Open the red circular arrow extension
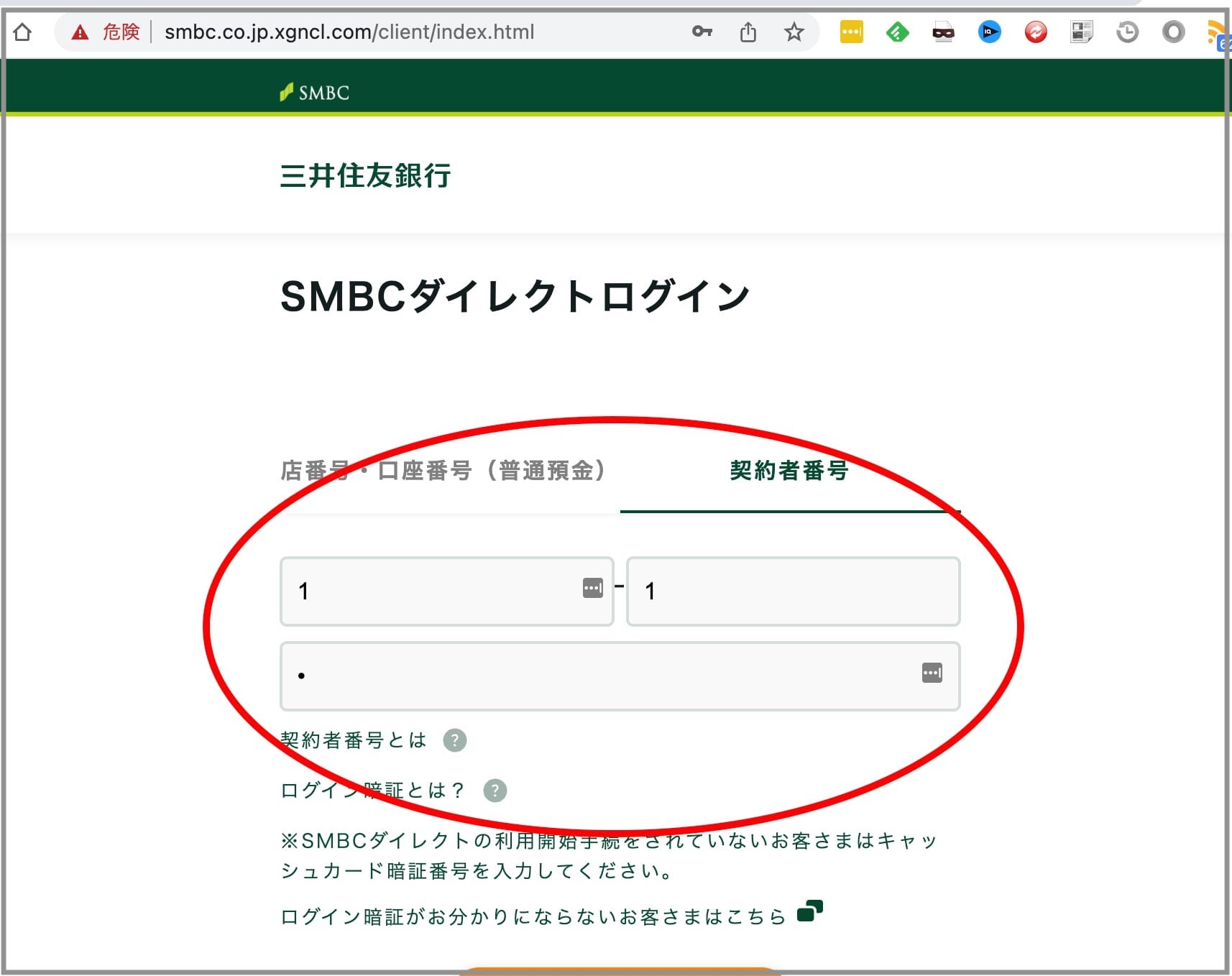This screenshot has height=976, width=1232. point(1036,32)
